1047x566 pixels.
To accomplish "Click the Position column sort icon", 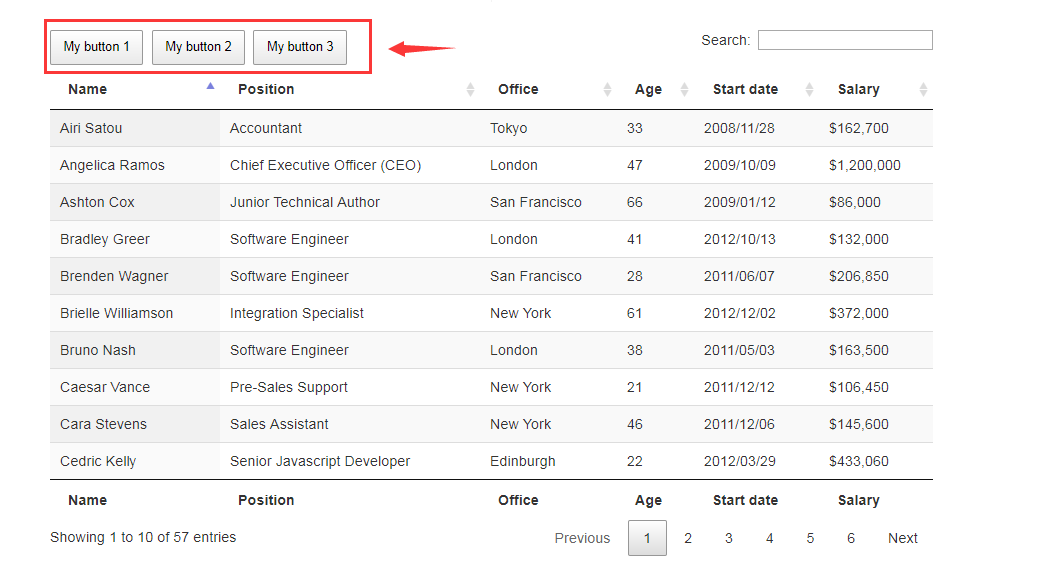I will pos(471,90).
